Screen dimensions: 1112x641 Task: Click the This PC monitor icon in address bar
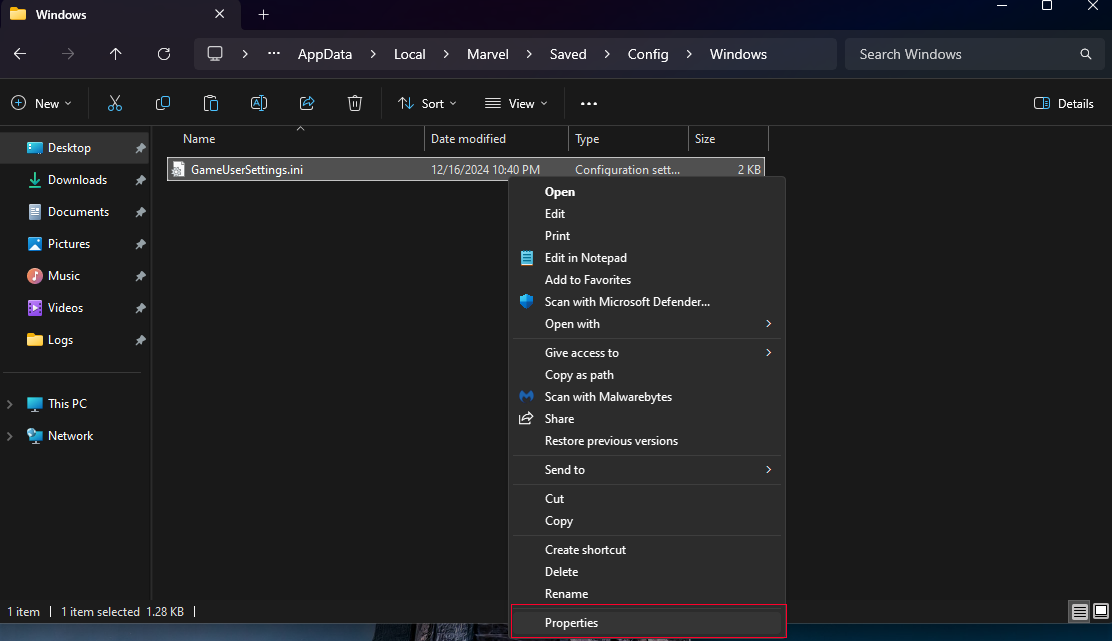point(215,54)
